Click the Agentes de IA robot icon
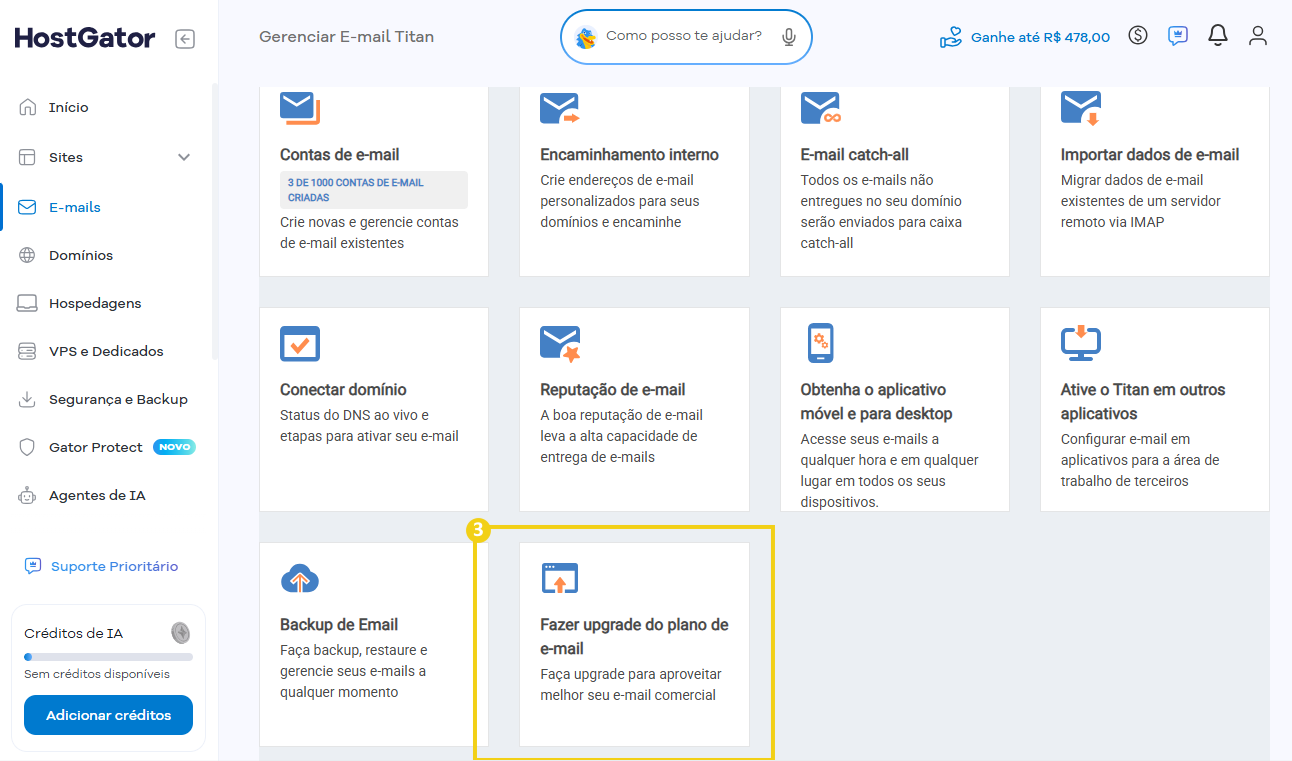This screenshot has height=761, width=1292. click(x=28, y=495)
